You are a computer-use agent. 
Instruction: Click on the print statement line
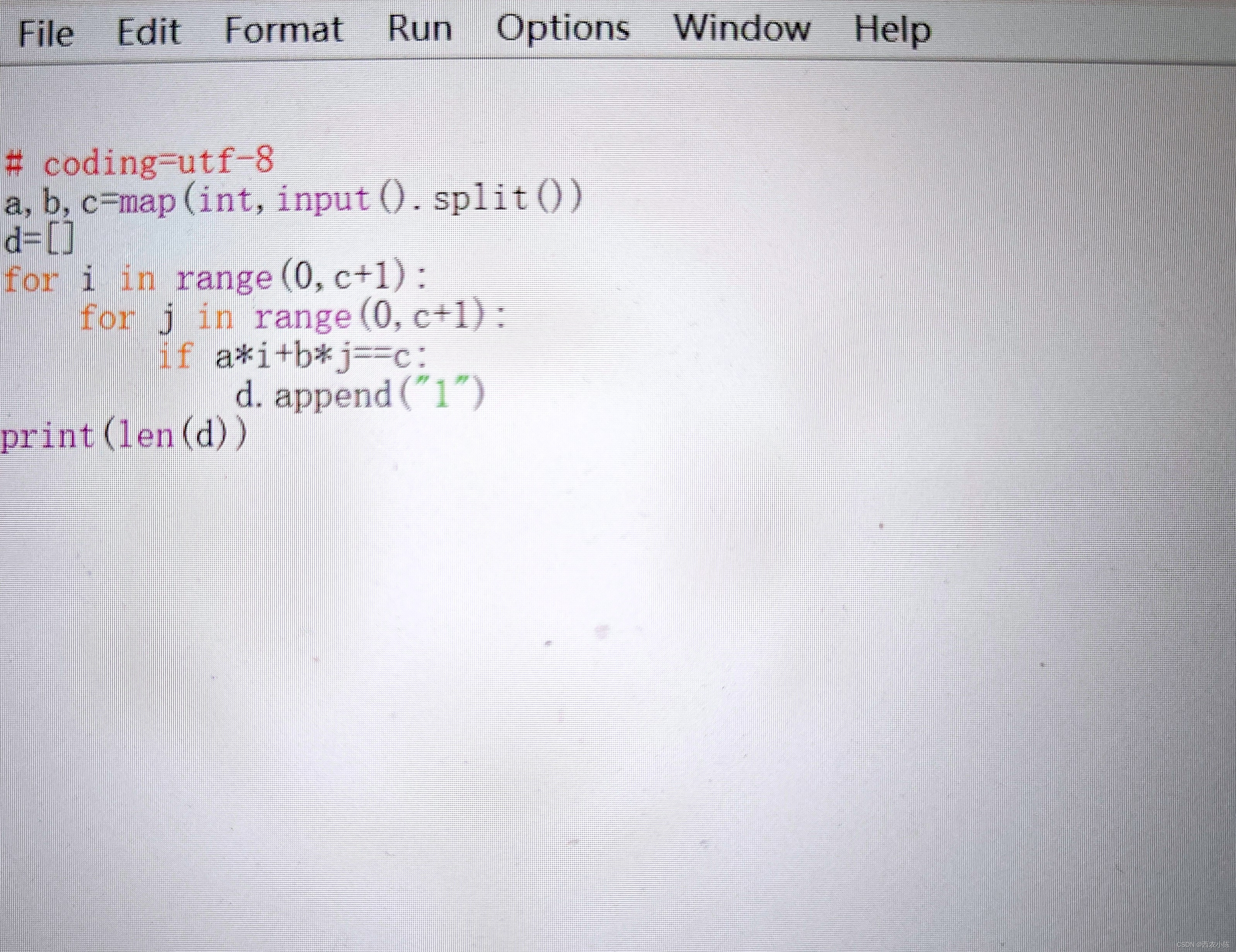tap(130, 430)
